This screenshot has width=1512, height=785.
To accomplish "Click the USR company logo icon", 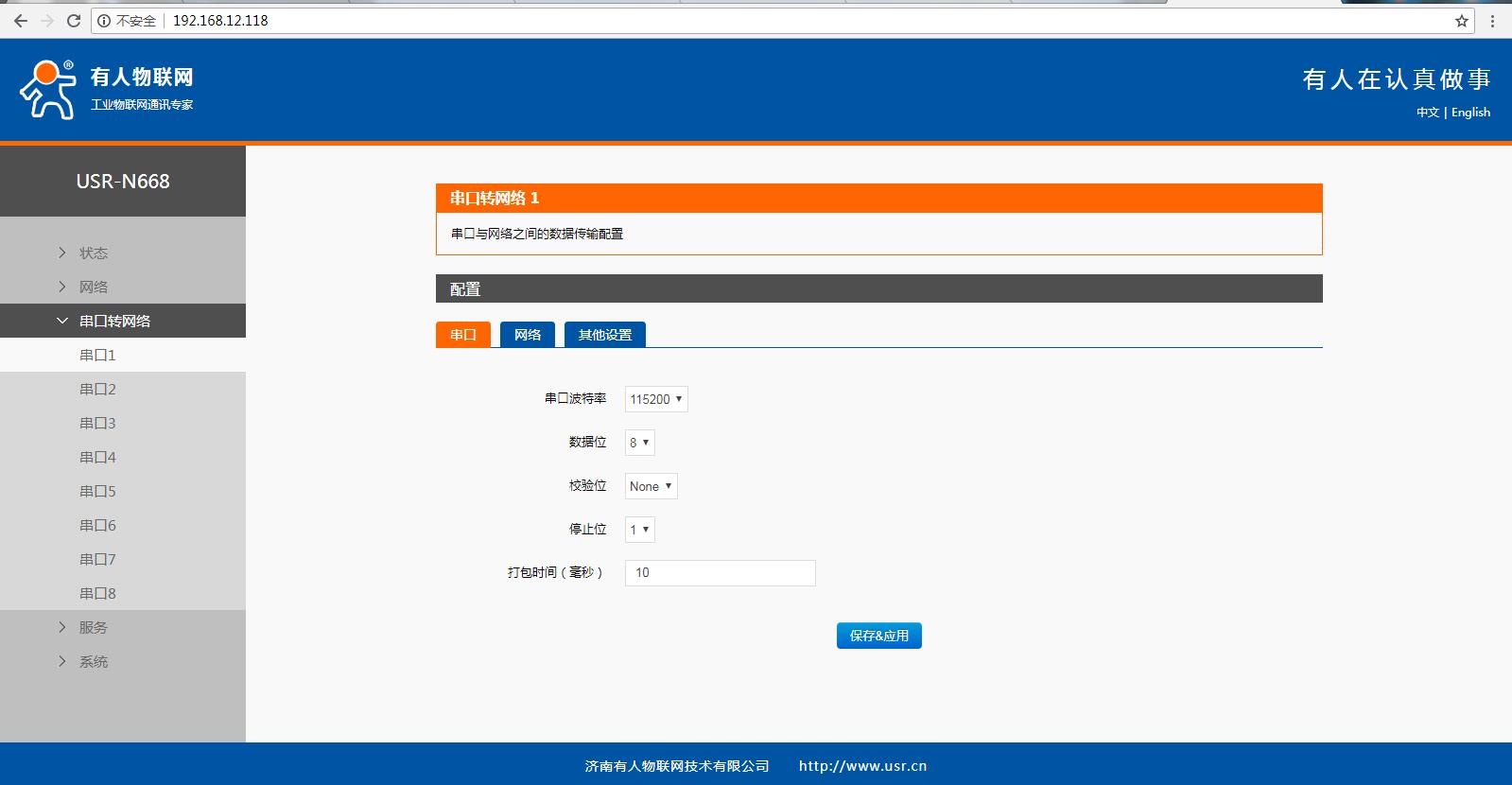I will (47, 90).
